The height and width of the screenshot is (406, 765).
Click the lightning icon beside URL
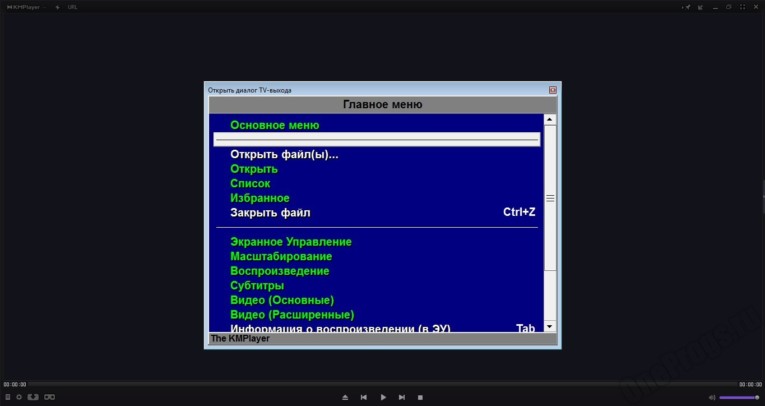click(x=58, y=7)
